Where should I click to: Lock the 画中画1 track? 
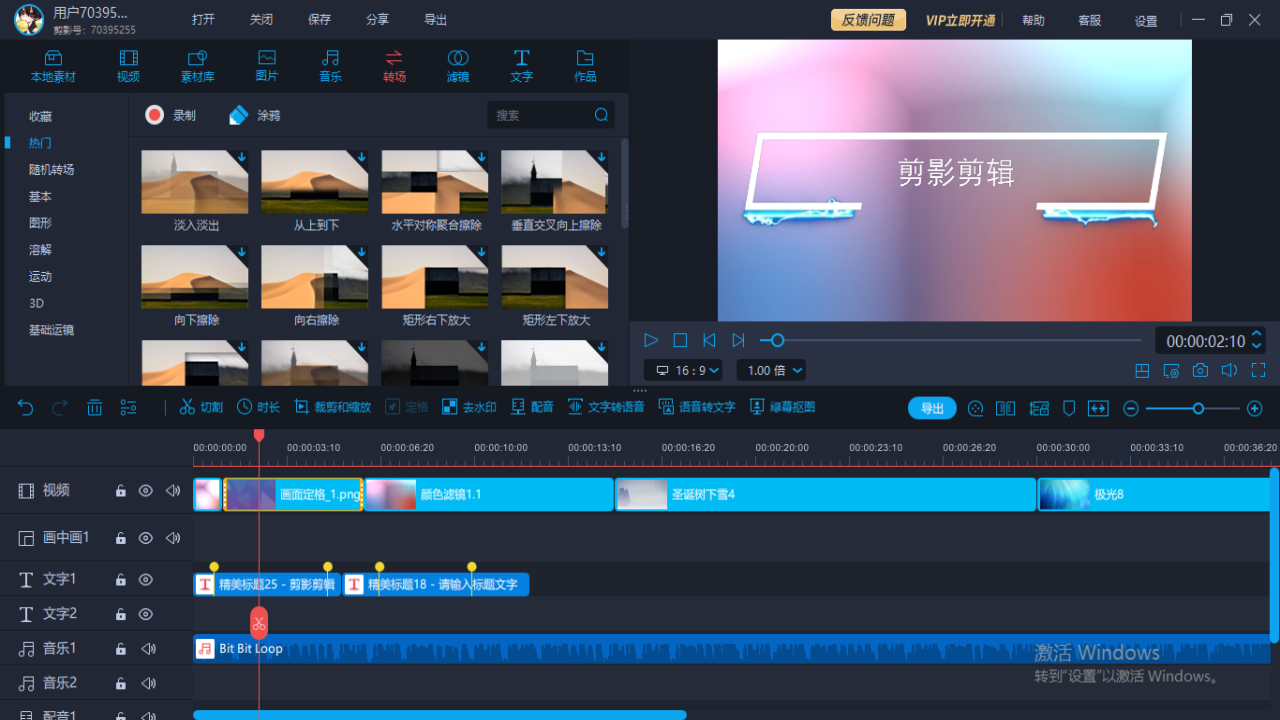click(120, 537)
